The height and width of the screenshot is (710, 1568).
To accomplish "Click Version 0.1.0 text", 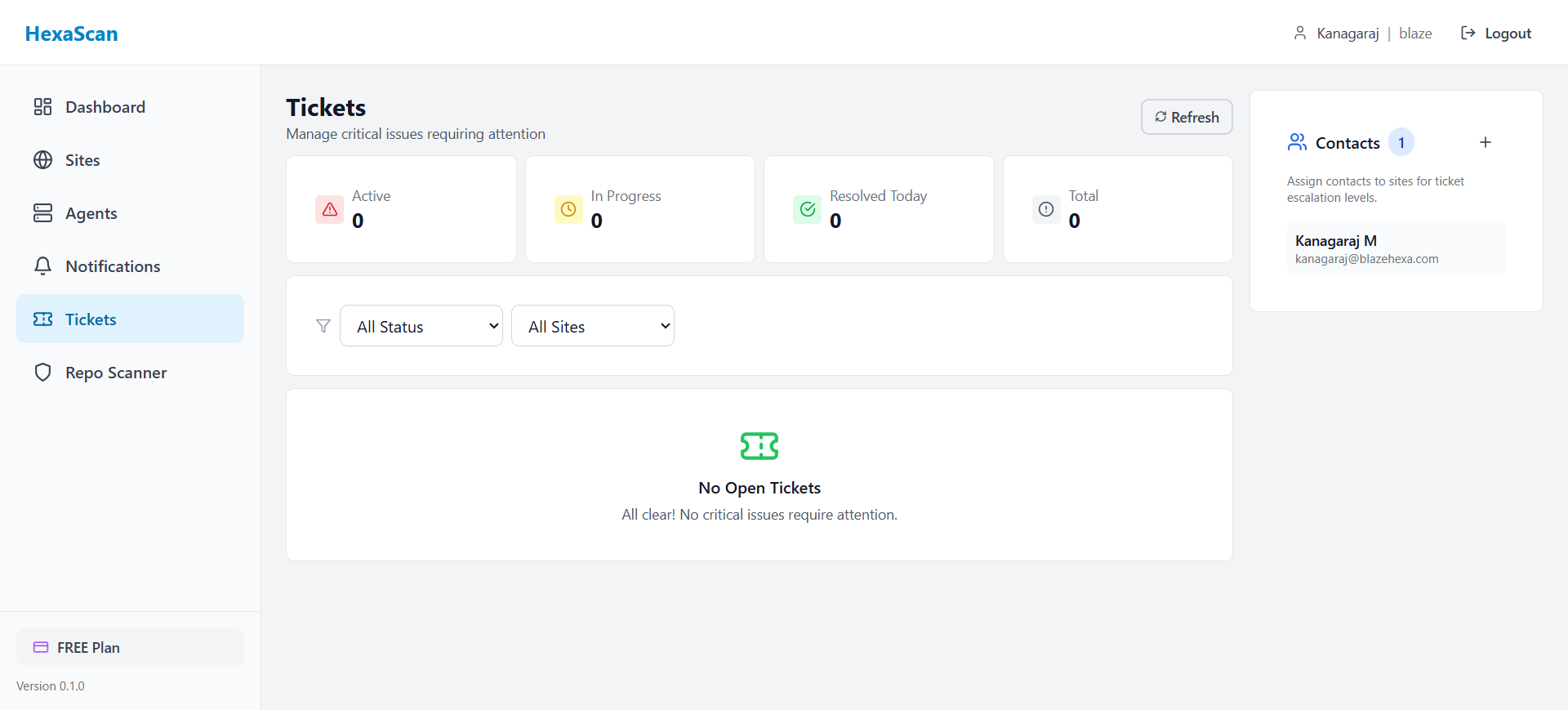I will click(51, 686).
